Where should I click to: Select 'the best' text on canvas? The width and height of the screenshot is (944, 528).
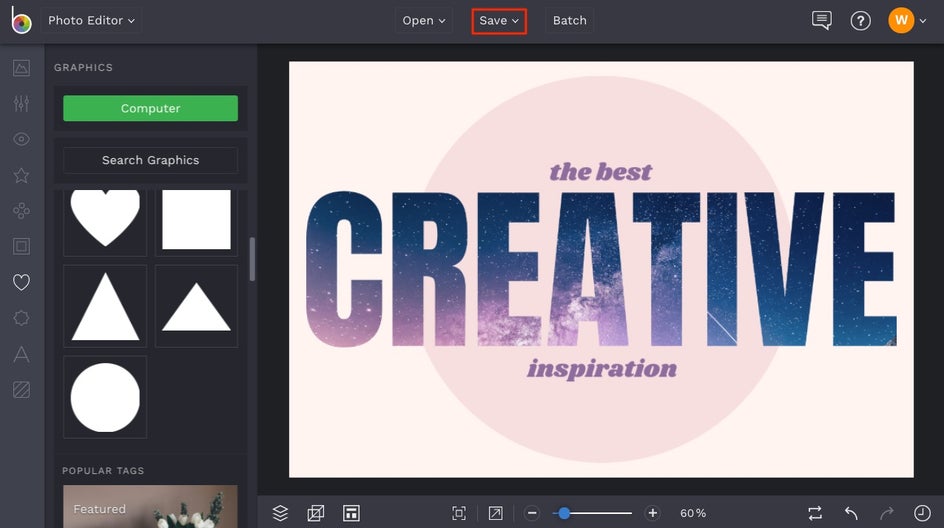point(601,172)
